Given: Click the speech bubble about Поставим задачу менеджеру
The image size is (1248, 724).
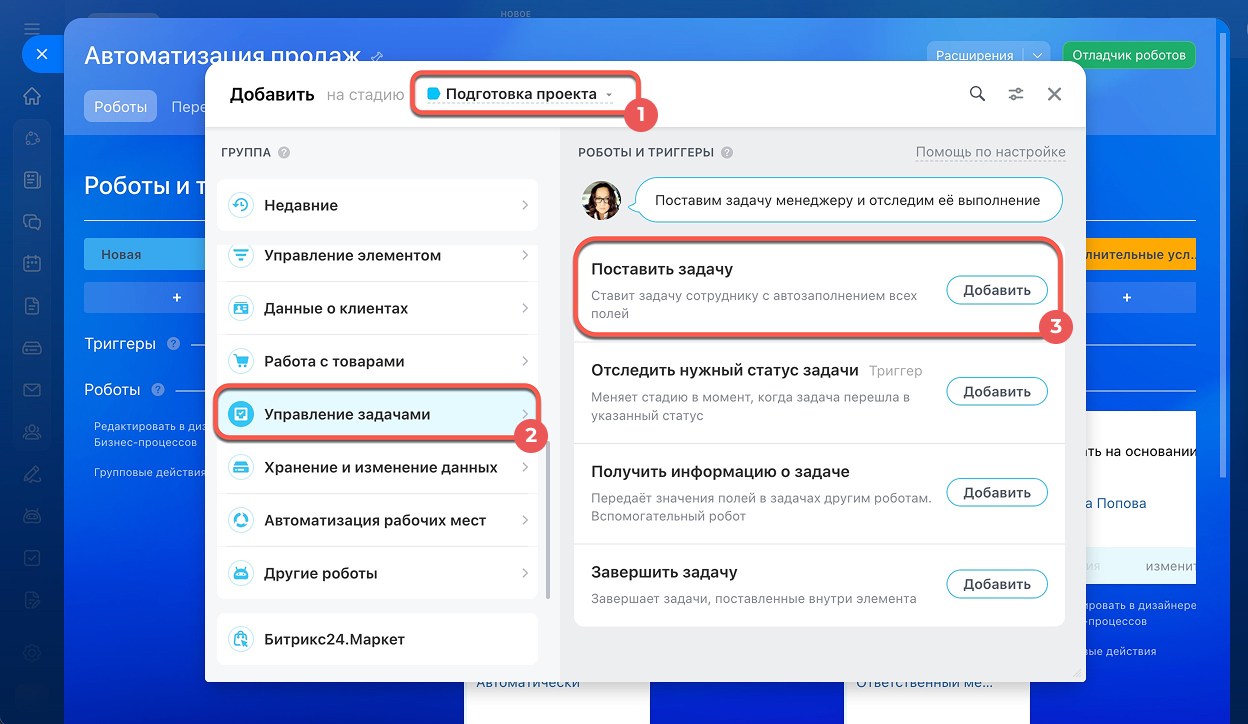Looking at the screenshot, I should pos(848,200).
